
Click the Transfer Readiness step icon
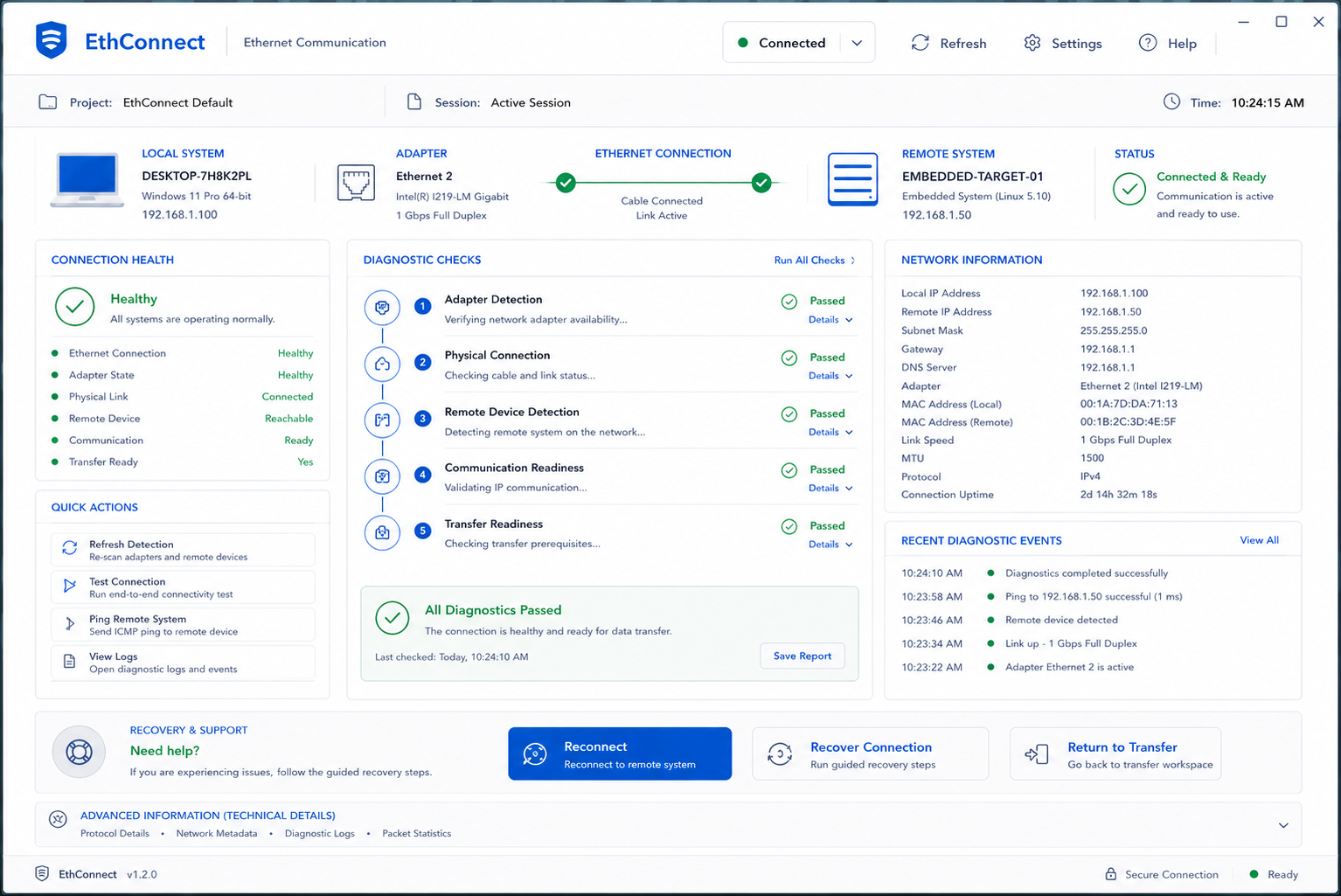382,532
